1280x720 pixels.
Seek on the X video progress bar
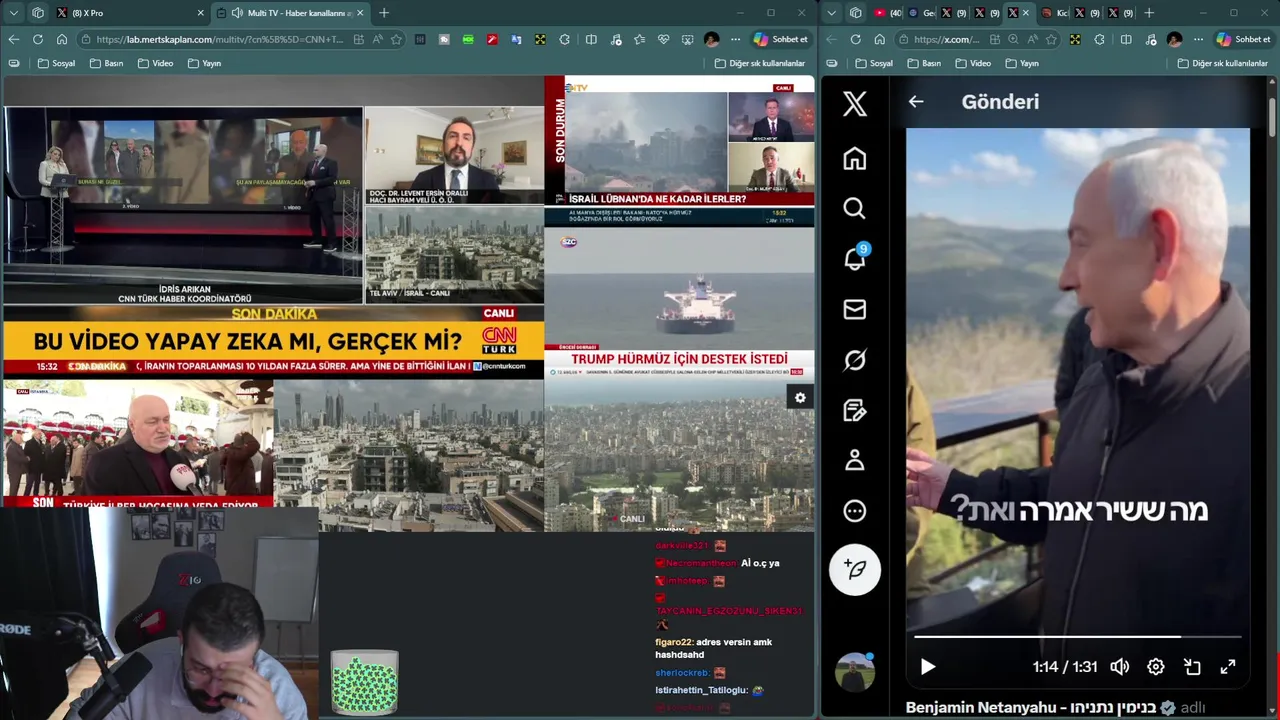(x=1077, y=636)
